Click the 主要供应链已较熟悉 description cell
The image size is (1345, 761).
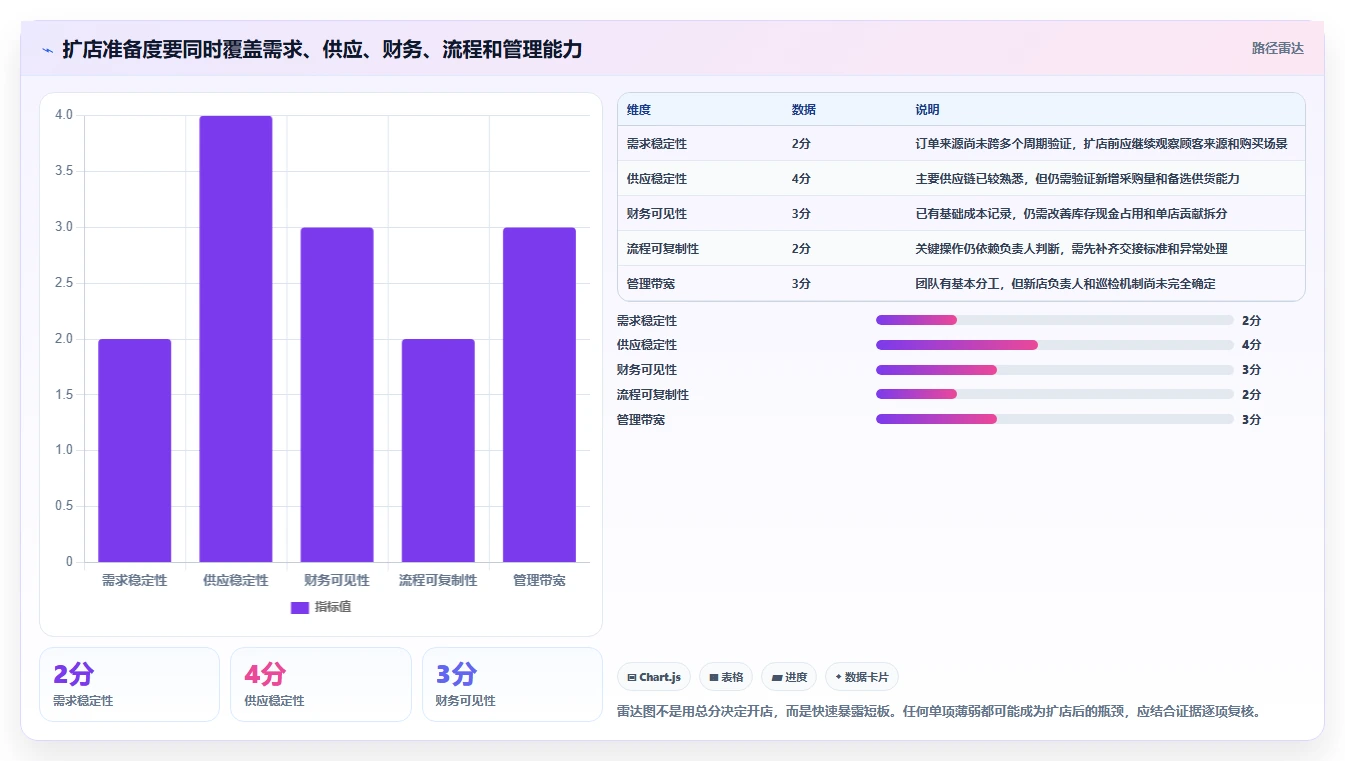coord(1077,179)
